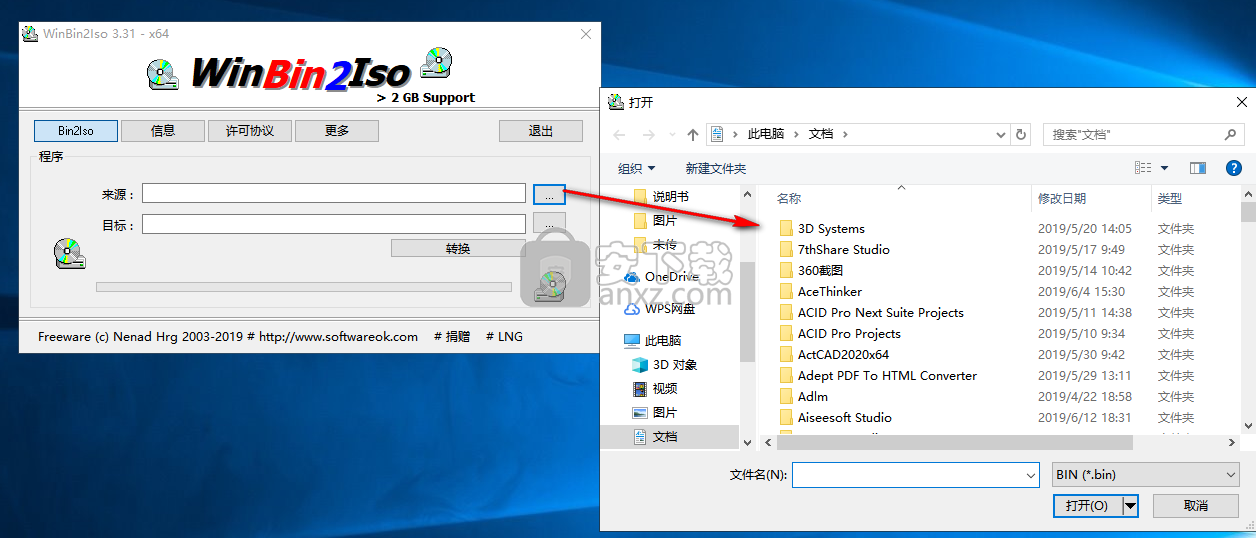Select the AceThinker folder
Viewport: 1256px width, 538px height.
point(830,291)
